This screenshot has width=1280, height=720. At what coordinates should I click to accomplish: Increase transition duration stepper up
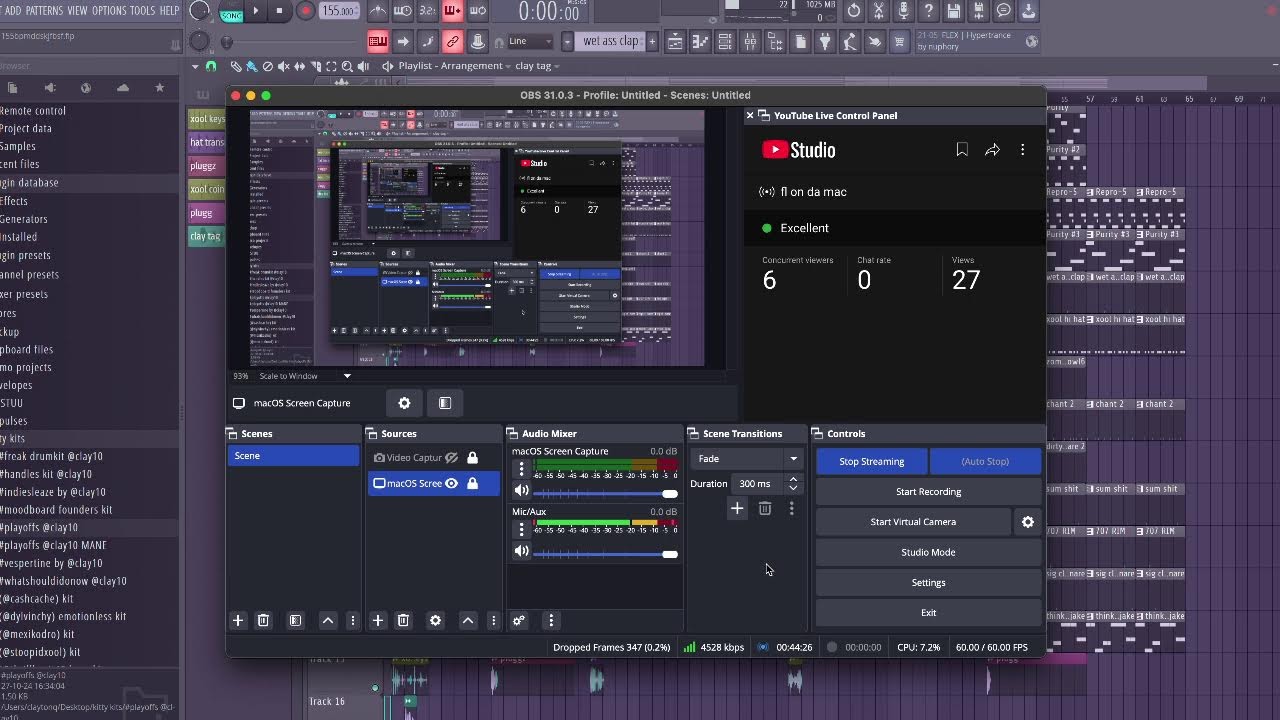click(793, 479)
